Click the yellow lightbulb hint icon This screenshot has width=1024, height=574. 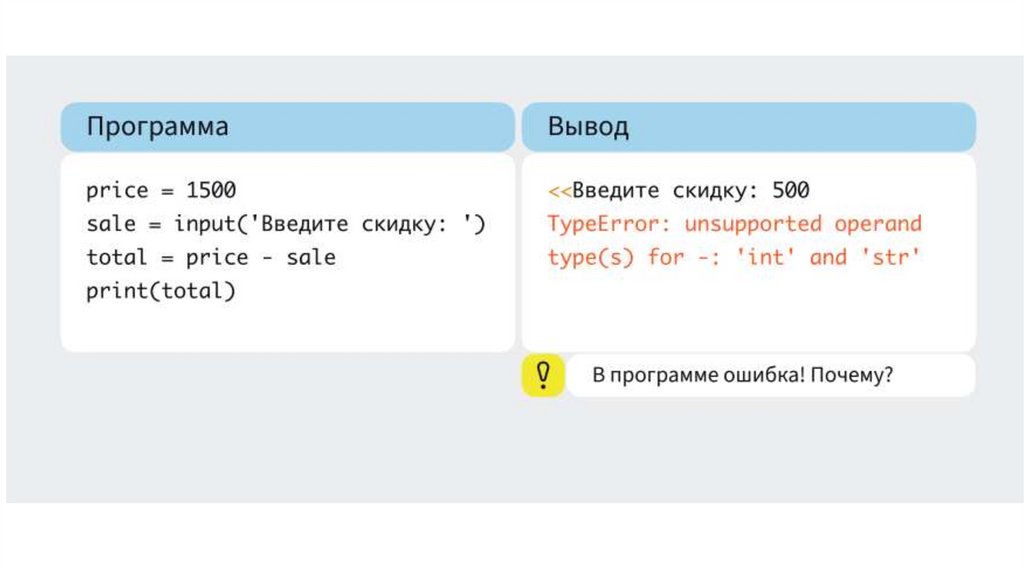tap(543, 375)
